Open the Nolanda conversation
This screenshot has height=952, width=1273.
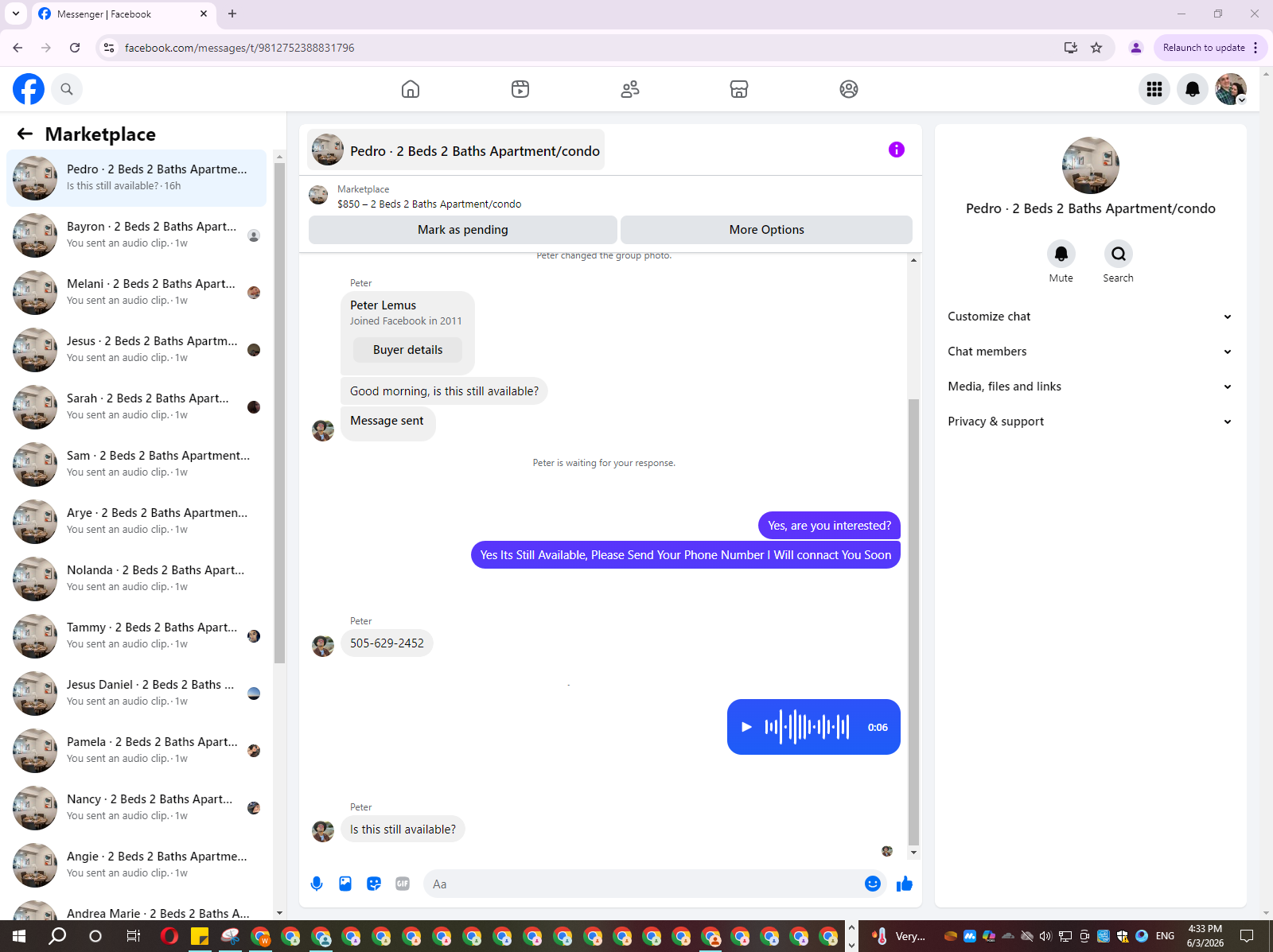coord(137,579)
